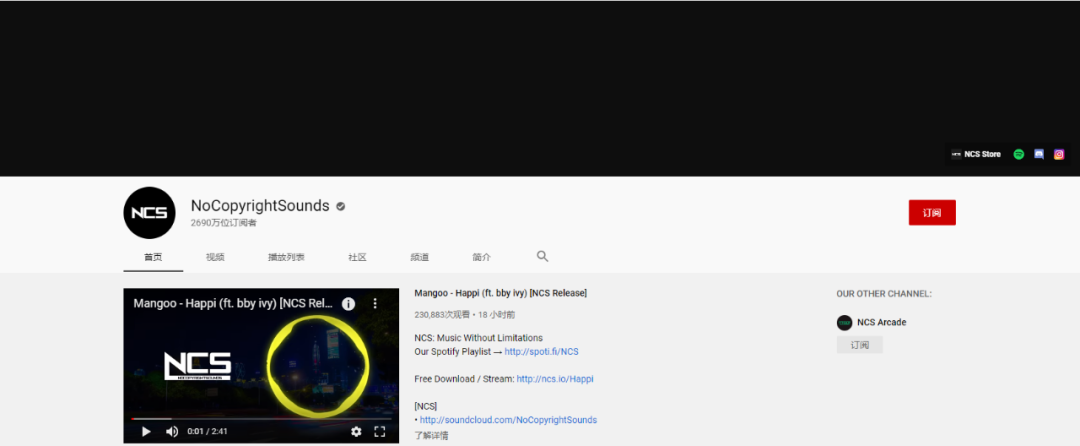Select the 首页 tab

tap(153, 257)
